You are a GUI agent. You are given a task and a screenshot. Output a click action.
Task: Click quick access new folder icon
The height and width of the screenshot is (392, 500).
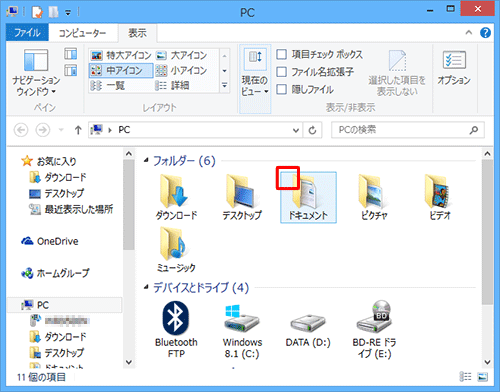pyautogui.click(x=53, y=12)
